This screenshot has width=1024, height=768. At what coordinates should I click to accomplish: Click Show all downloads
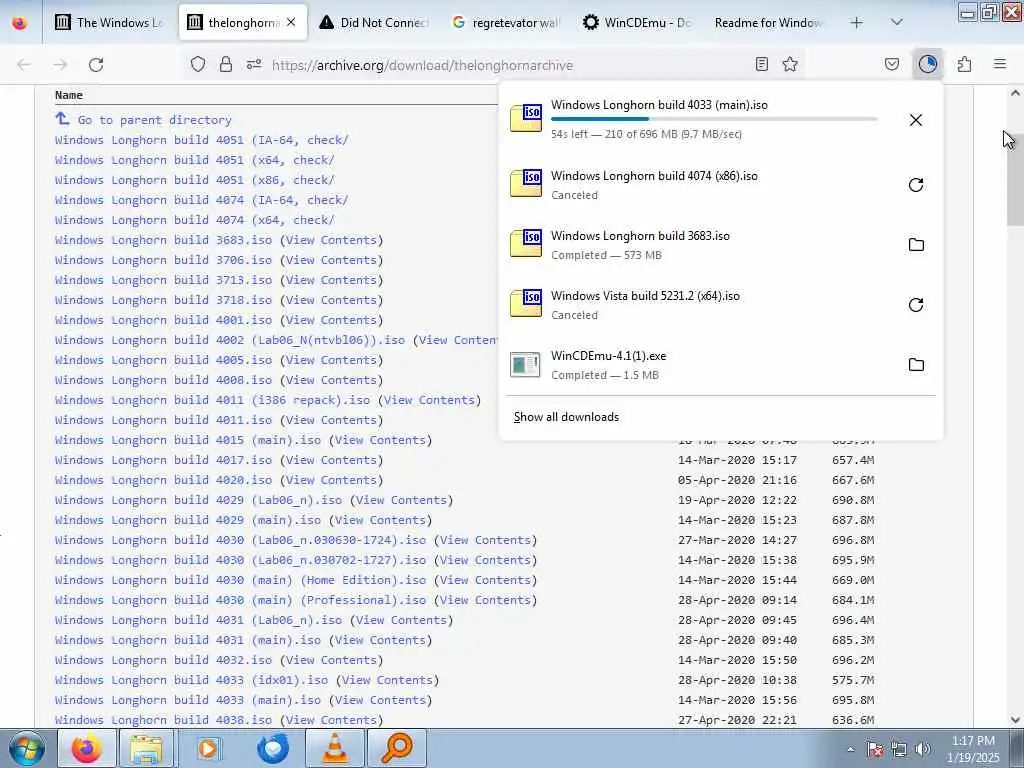(x=566, y=417)
